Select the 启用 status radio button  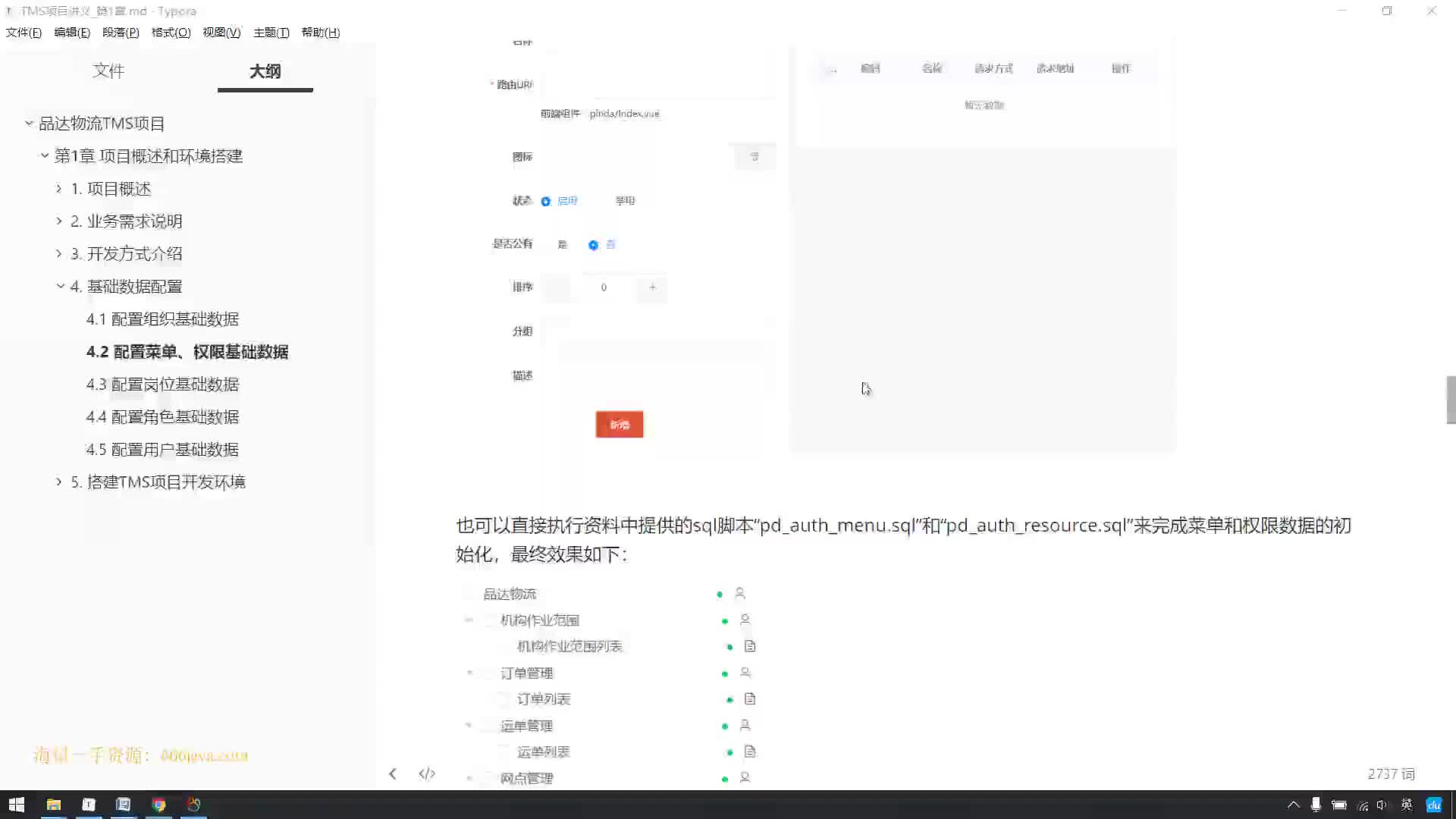pyautogui.click(x=545, y=201)
